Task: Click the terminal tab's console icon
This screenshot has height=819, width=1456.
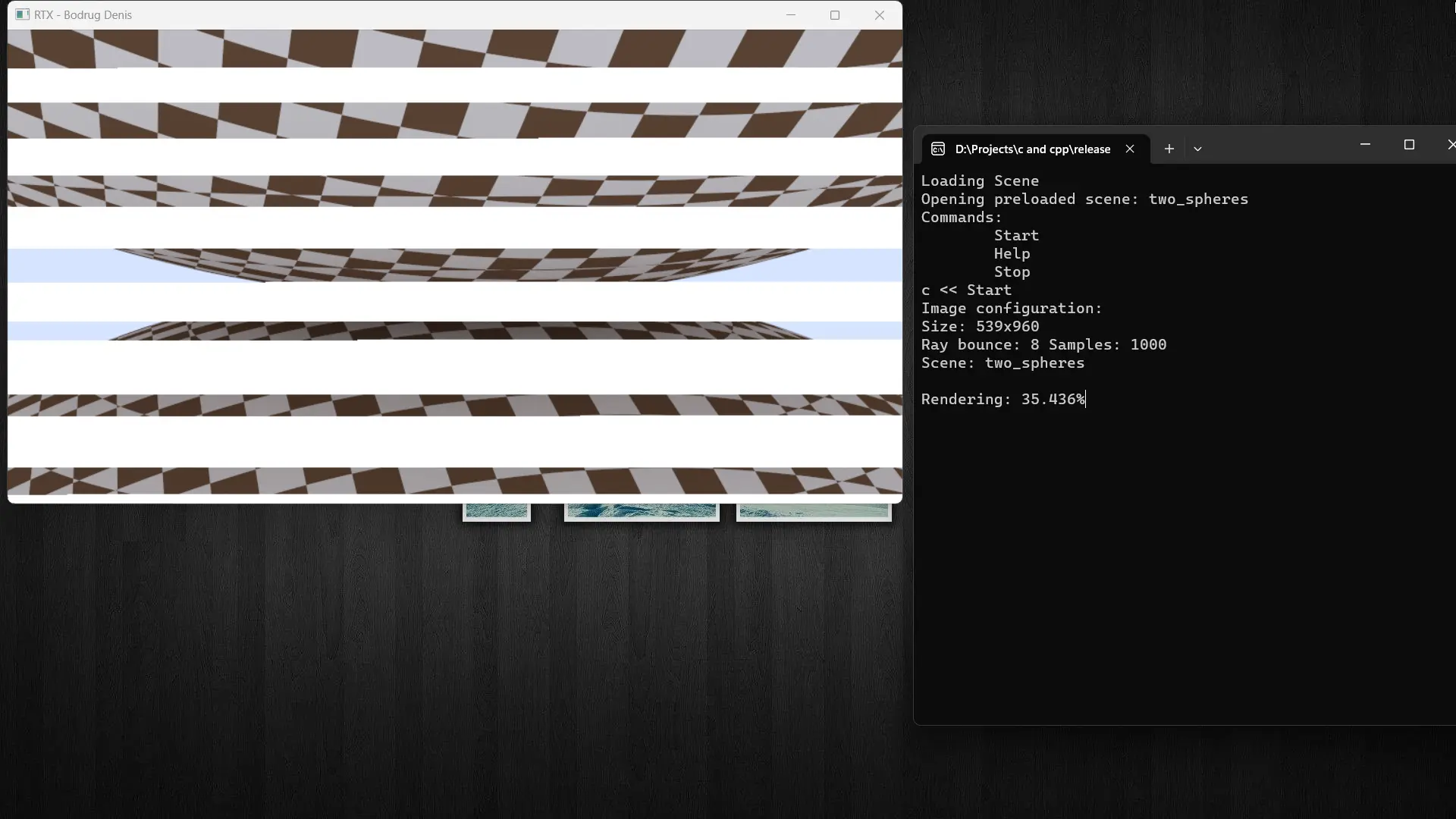Action: click(938, 149)
